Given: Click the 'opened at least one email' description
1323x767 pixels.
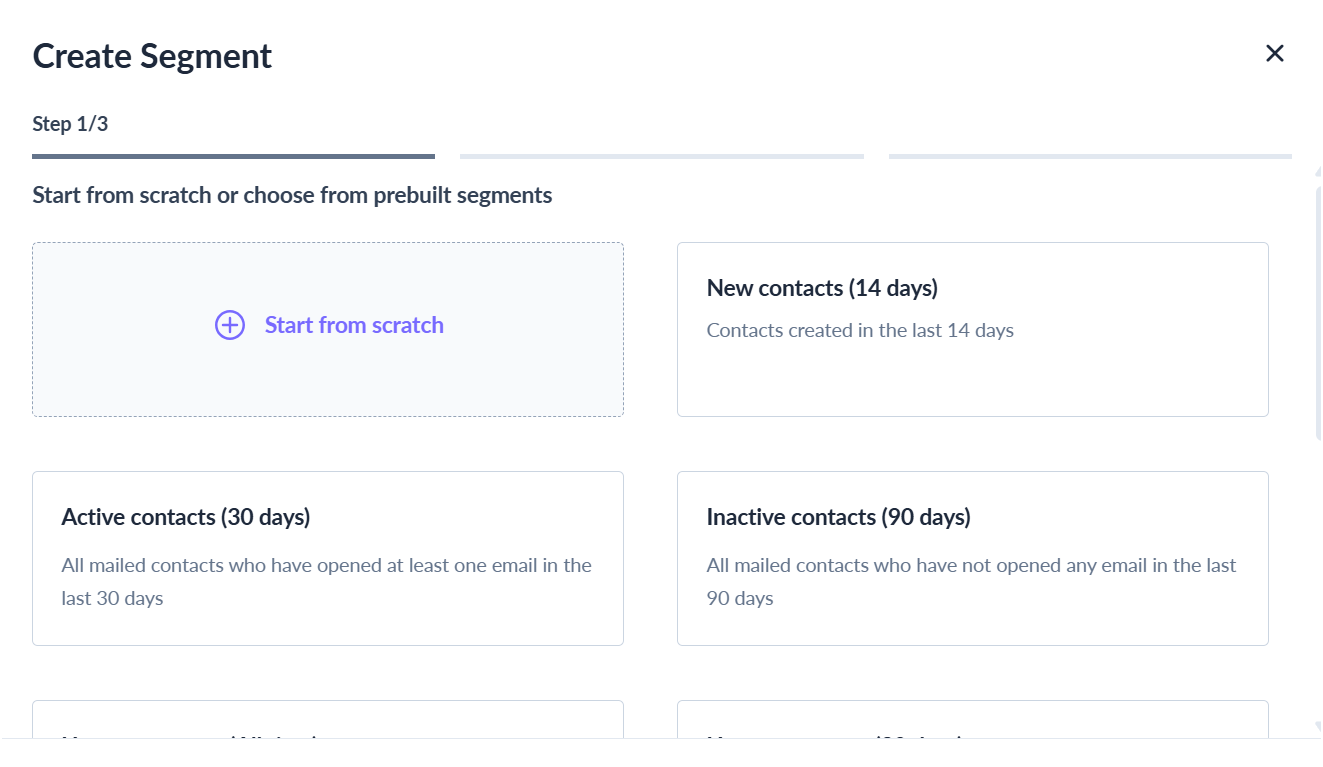Looking at the screenshot, I should [x=327, y=581].
